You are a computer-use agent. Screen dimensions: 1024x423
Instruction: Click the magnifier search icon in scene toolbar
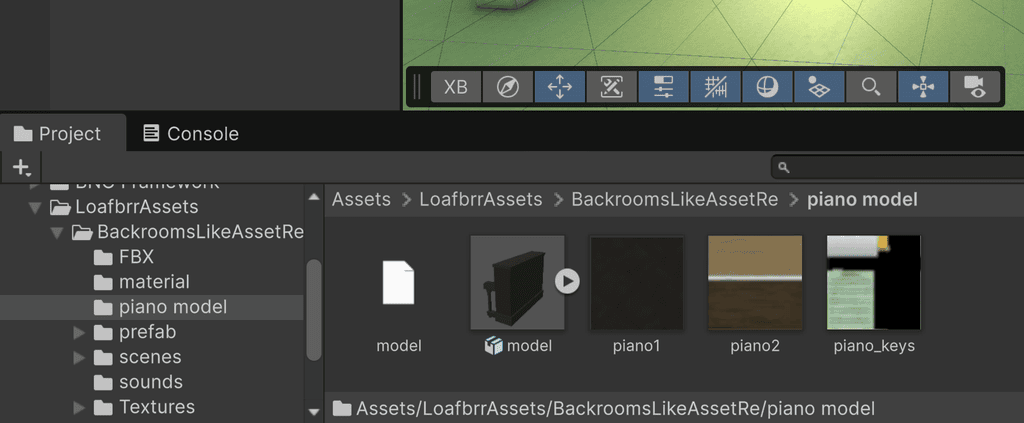tap(871, 87)
